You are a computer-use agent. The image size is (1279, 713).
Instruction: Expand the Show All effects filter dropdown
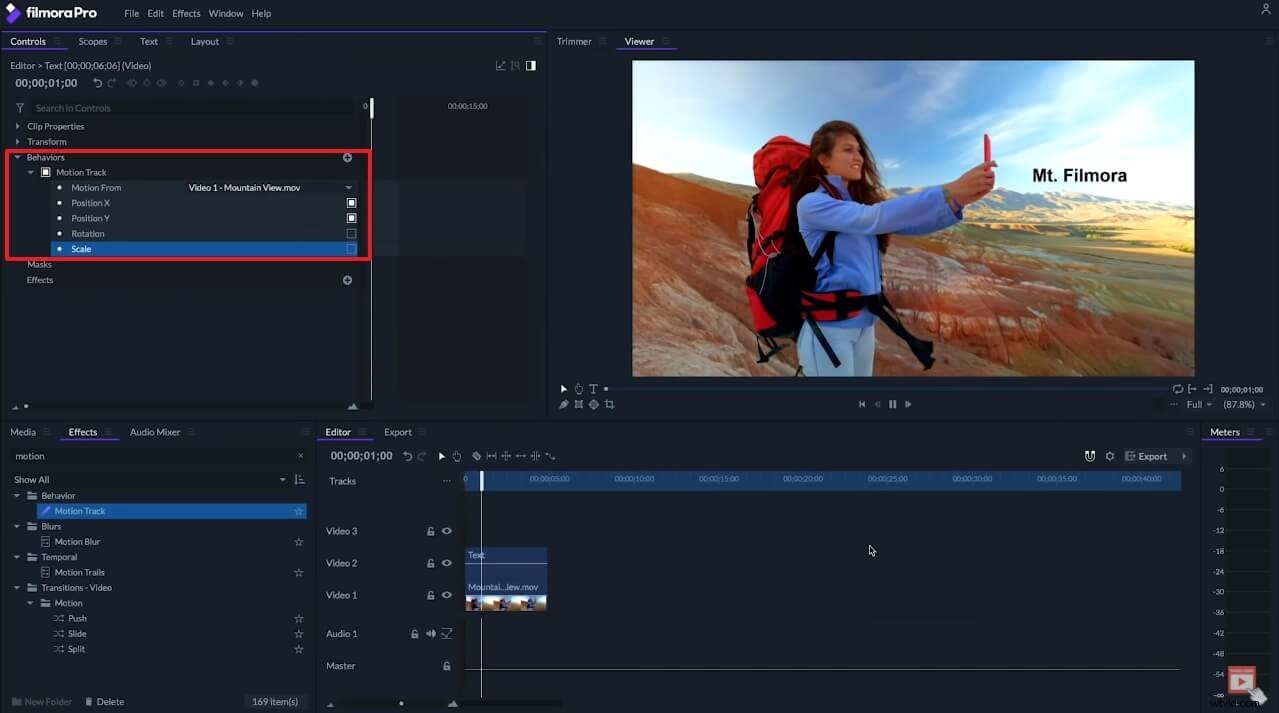click(x=282, y=479)
